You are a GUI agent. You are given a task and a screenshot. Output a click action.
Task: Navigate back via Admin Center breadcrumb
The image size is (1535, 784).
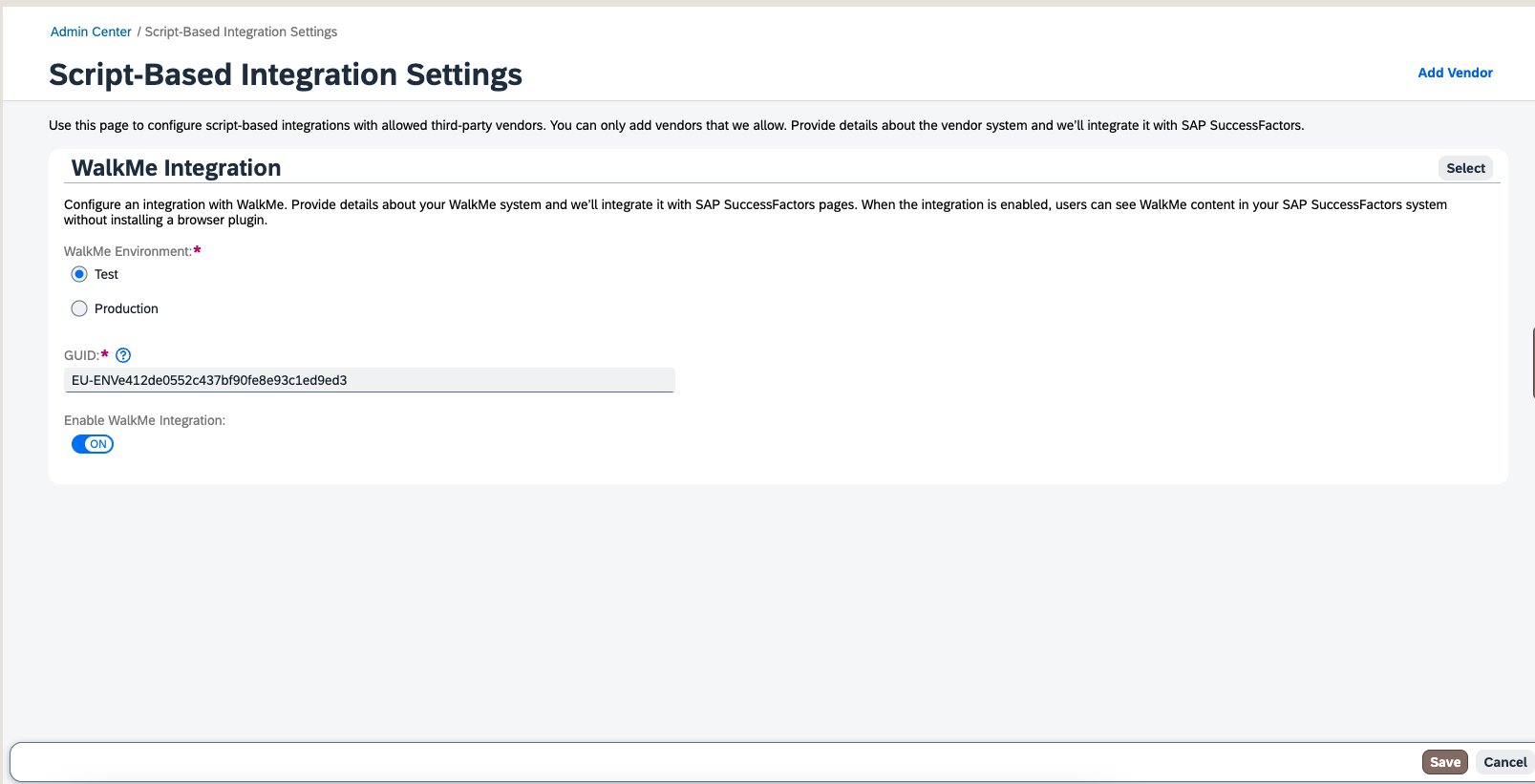(91, 32)
